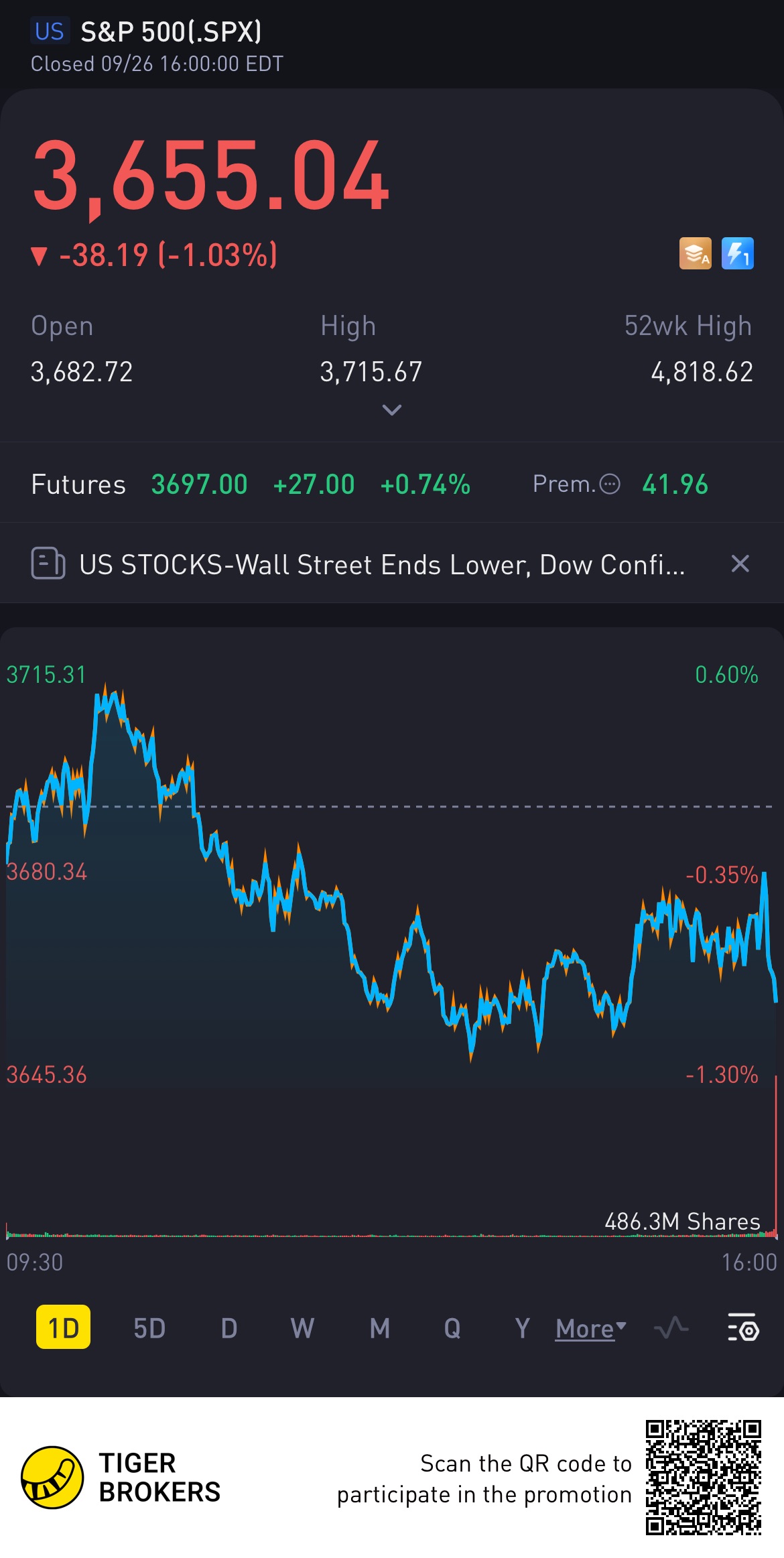Screen dimensions: 784x1558
Task: Expand quote details with chevron below High
Action: [391, 409]
